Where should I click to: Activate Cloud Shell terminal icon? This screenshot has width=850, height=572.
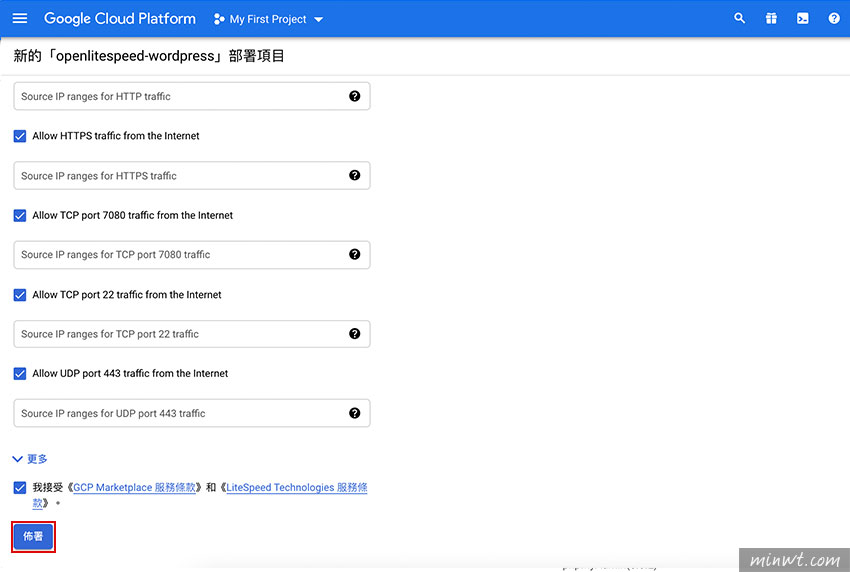pyautogui.click(x=802, y=18)
